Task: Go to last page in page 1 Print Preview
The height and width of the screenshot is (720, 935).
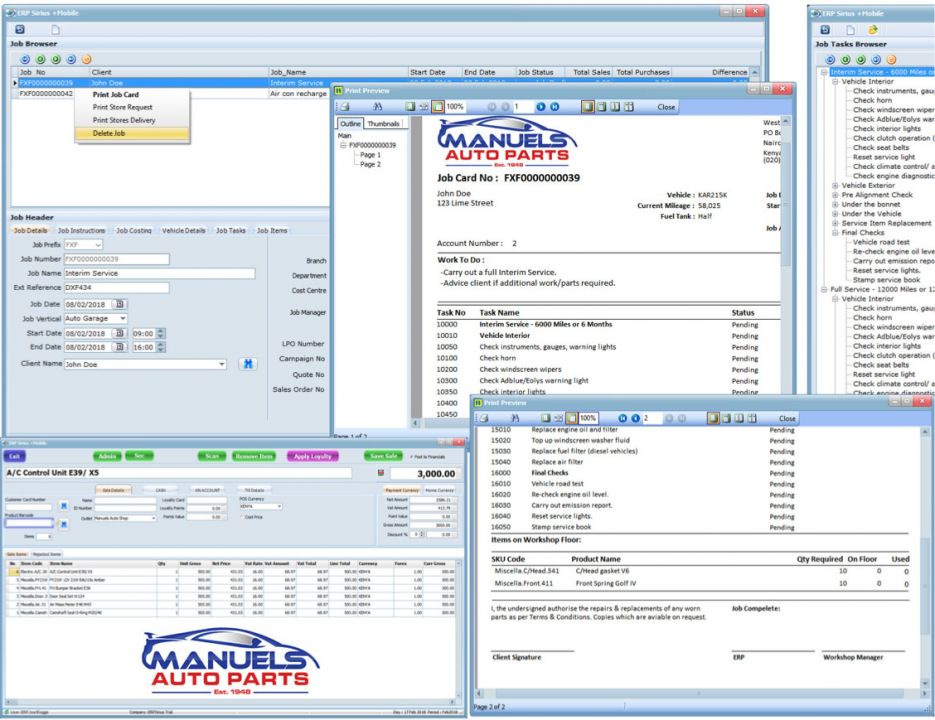Action: [555, 107]
